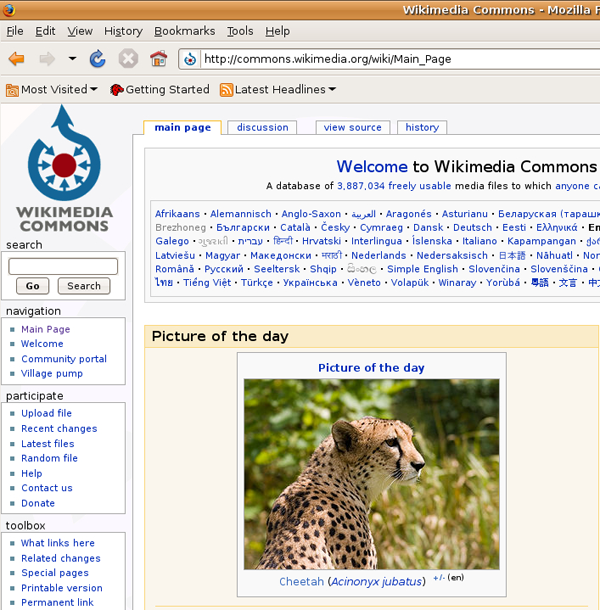Open the Upload file link
Screen dimensions: 600x610
click(46, 413)
